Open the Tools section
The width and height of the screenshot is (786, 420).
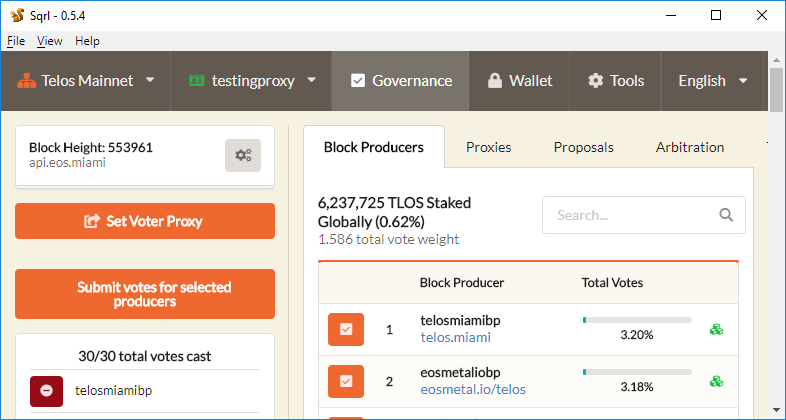click(x=615, y=81)
